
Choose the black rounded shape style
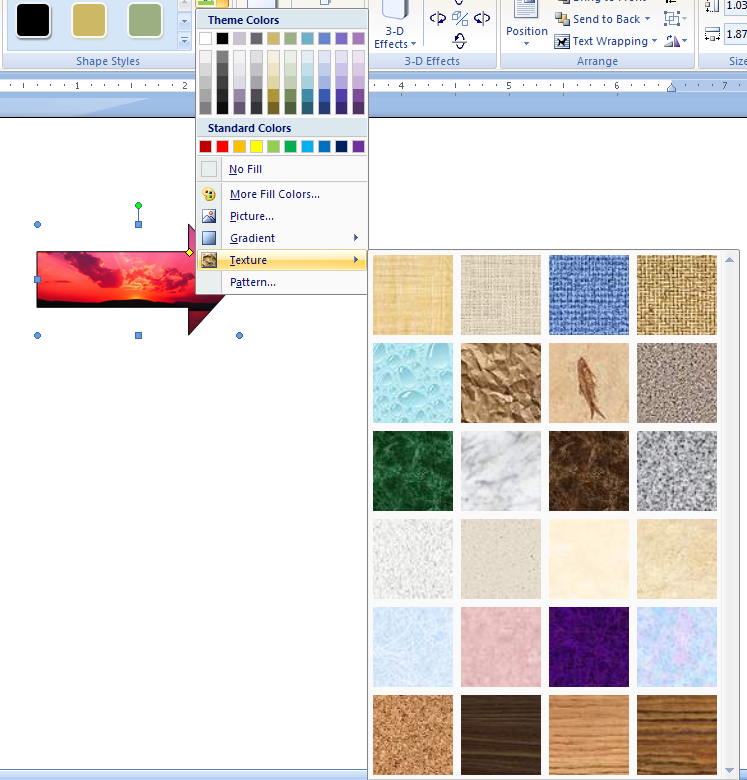pos(33,20)
